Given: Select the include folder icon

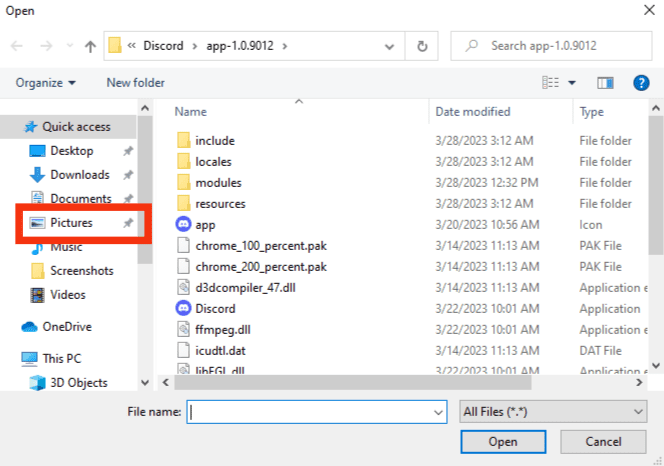Looking at the screenshot, I should click(183, 140).
